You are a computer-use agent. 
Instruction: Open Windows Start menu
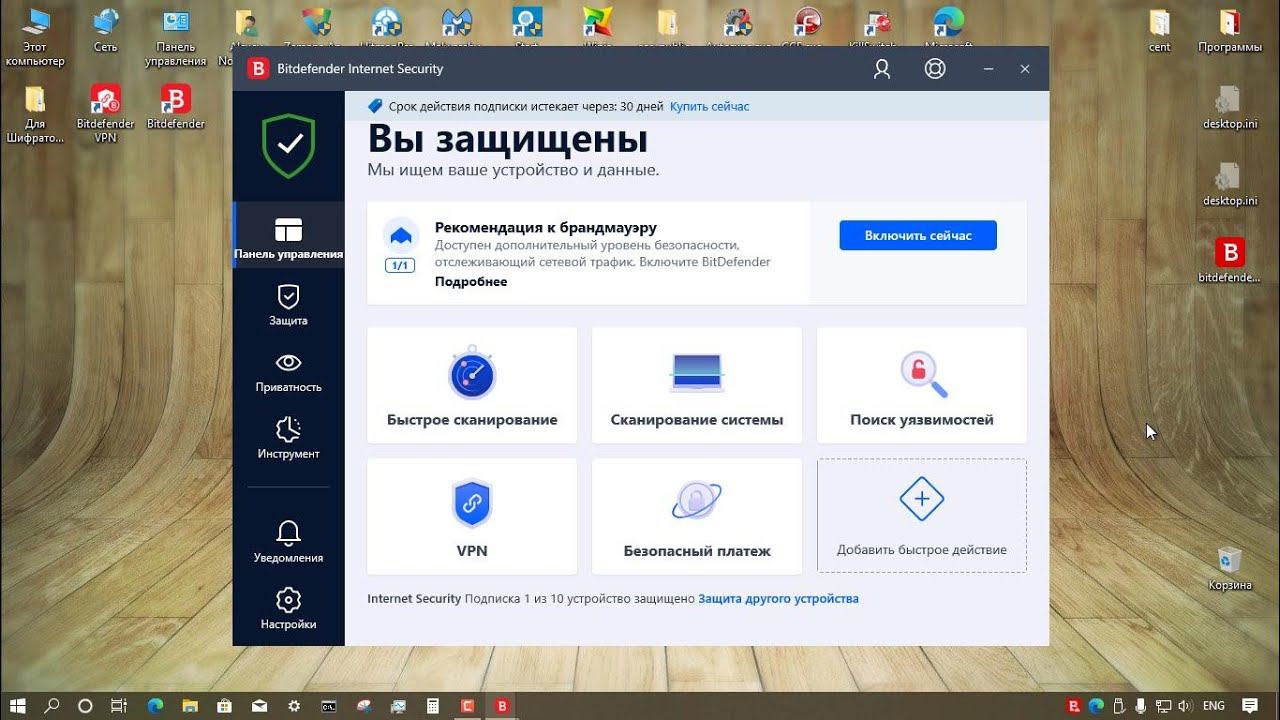pyautogui.click(x=18, y=706)
